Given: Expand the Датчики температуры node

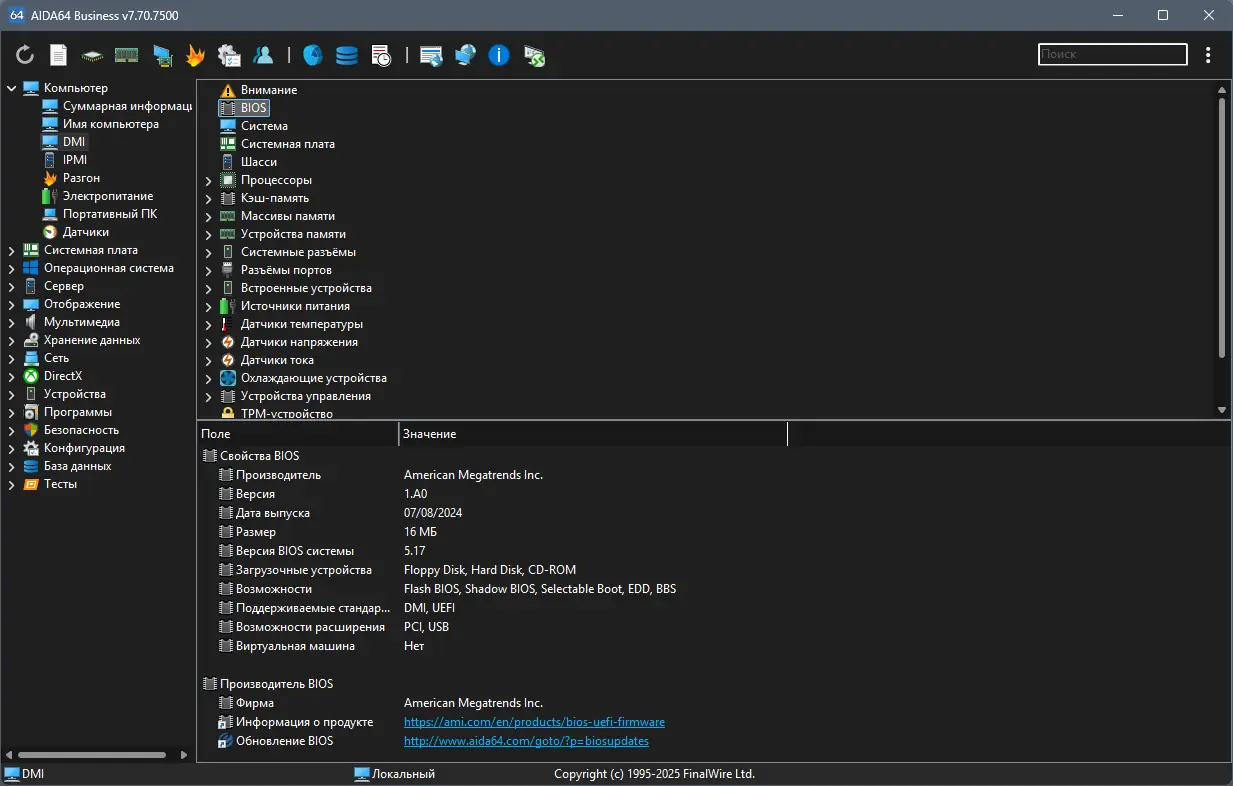Looking at the screenshot, I should coord(208,324).
